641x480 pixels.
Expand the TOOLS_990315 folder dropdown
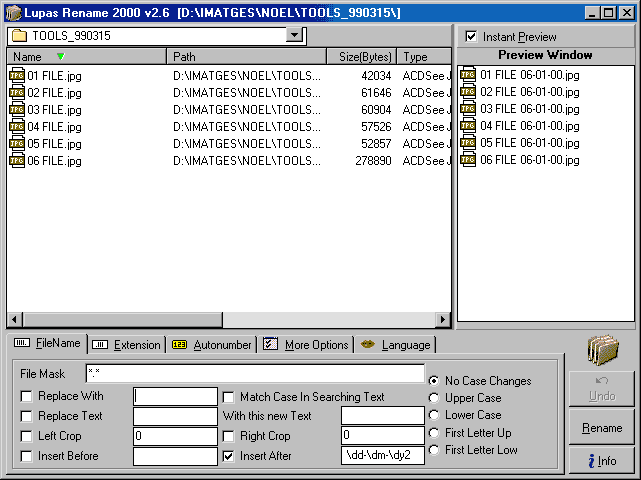click(294, 35)
